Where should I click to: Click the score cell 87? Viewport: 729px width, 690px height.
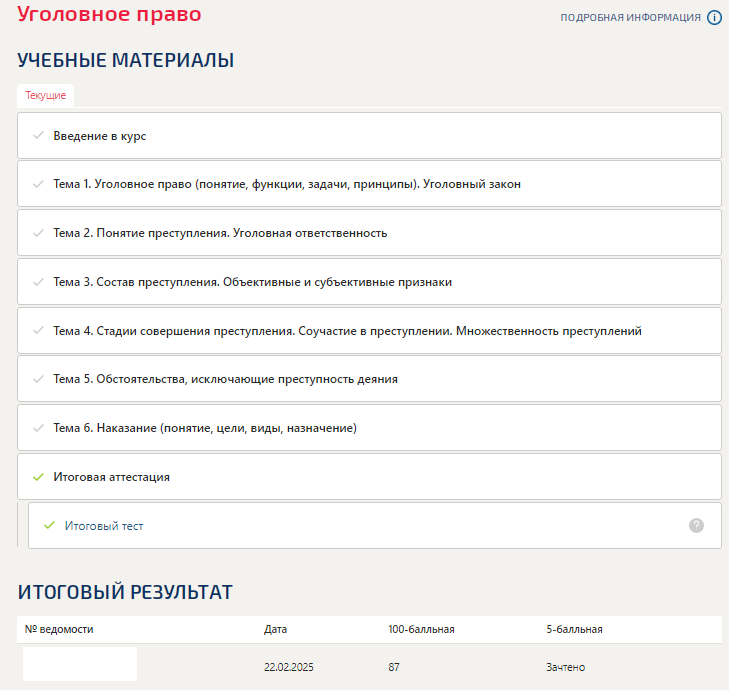(394, 667)
